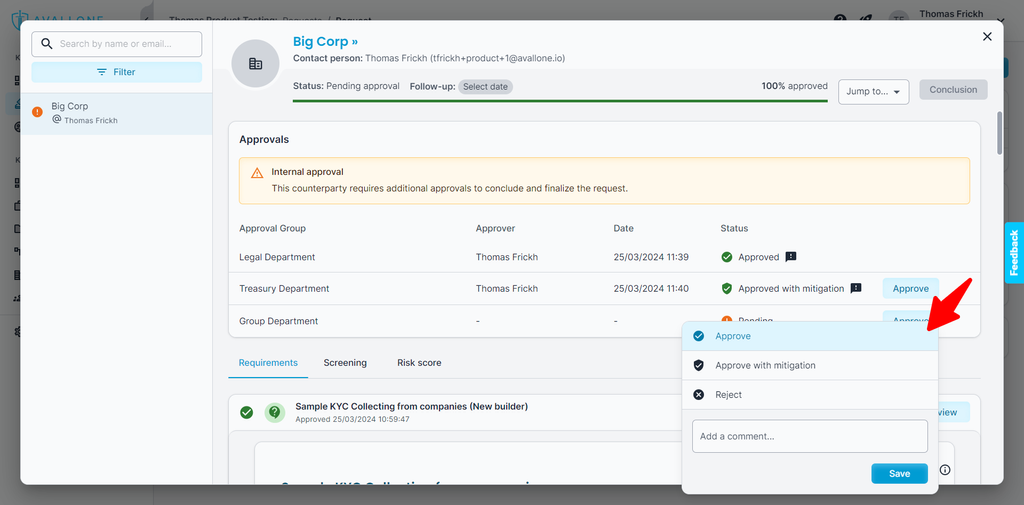This screenshot has width=1024, height=505.
Task: Click the orange alert icon beside Big Corp
Action: pyautogui.click(x=37, y=112)
